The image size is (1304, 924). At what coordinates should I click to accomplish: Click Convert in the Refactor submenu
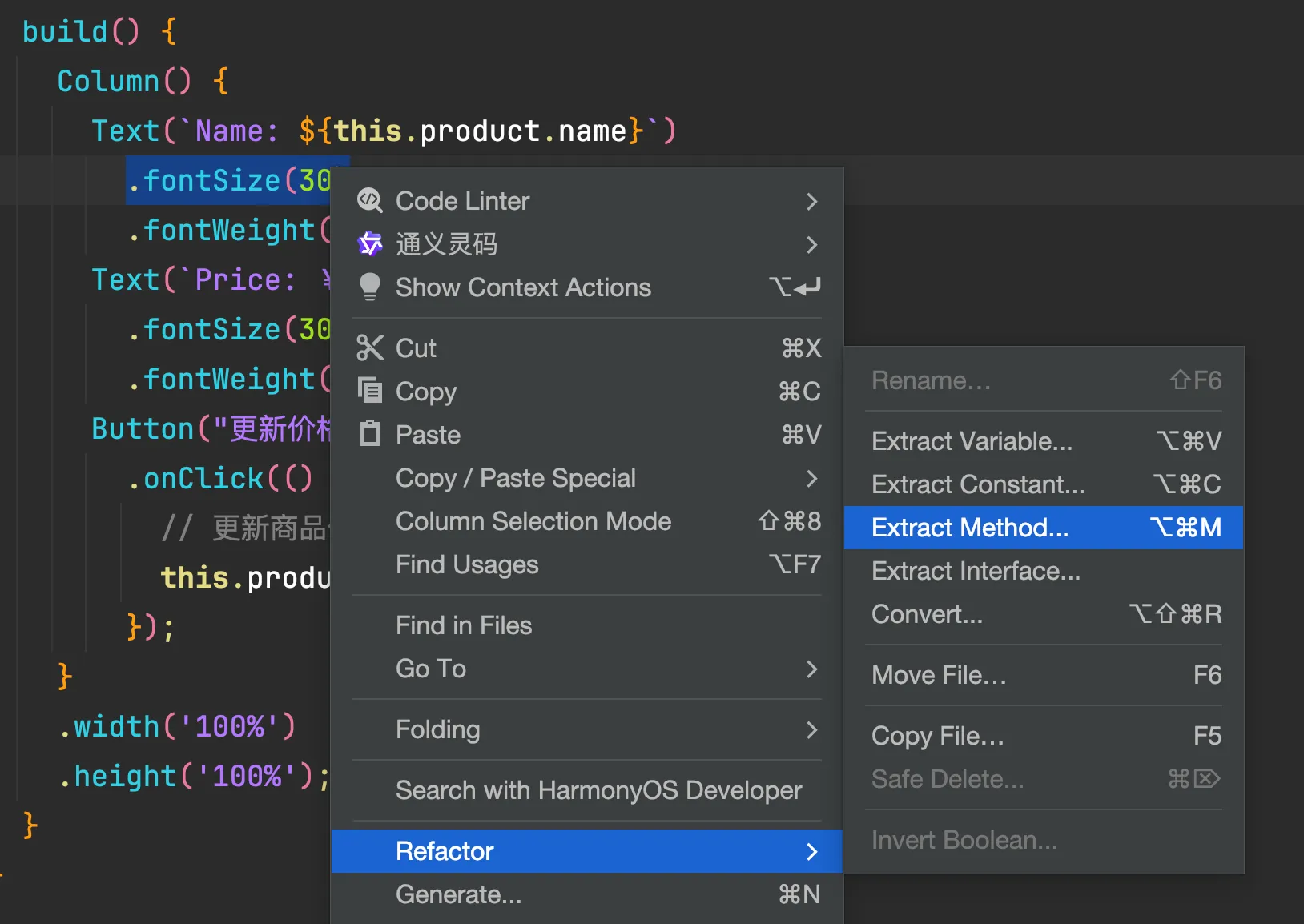(927, 614)
